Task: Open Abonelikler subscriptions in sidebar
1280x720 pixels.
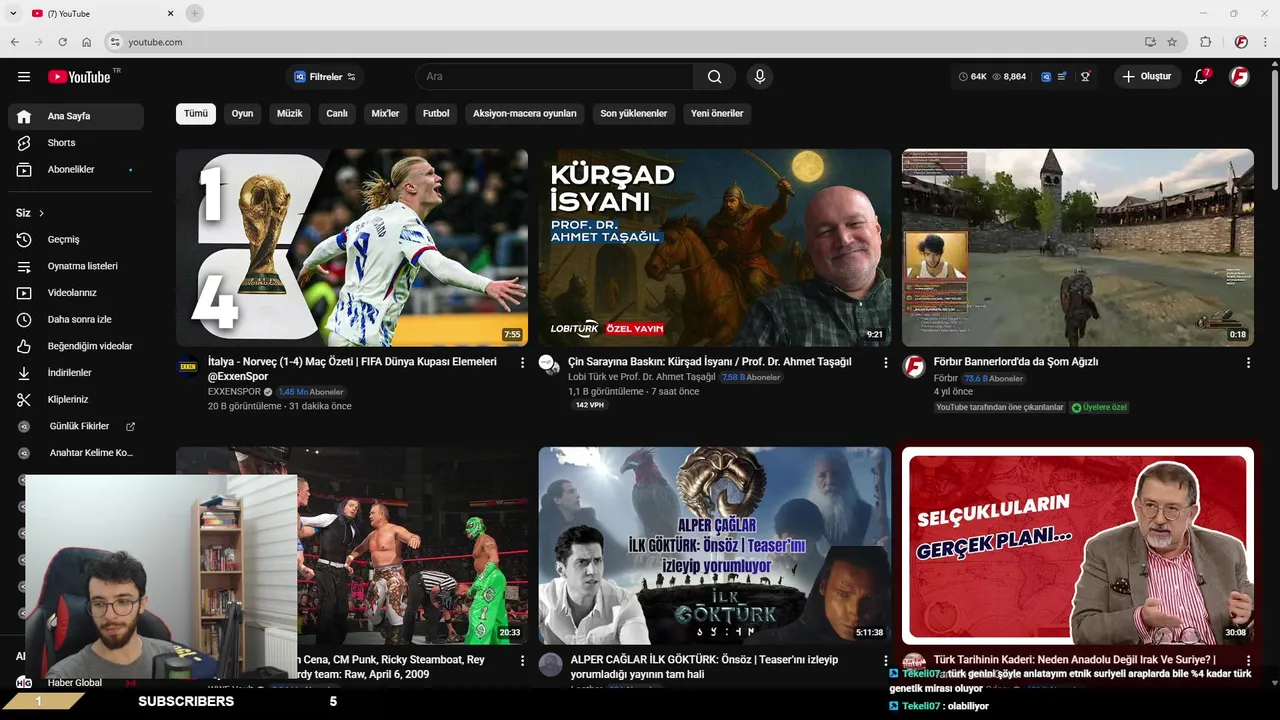Action: coord(76,170)
